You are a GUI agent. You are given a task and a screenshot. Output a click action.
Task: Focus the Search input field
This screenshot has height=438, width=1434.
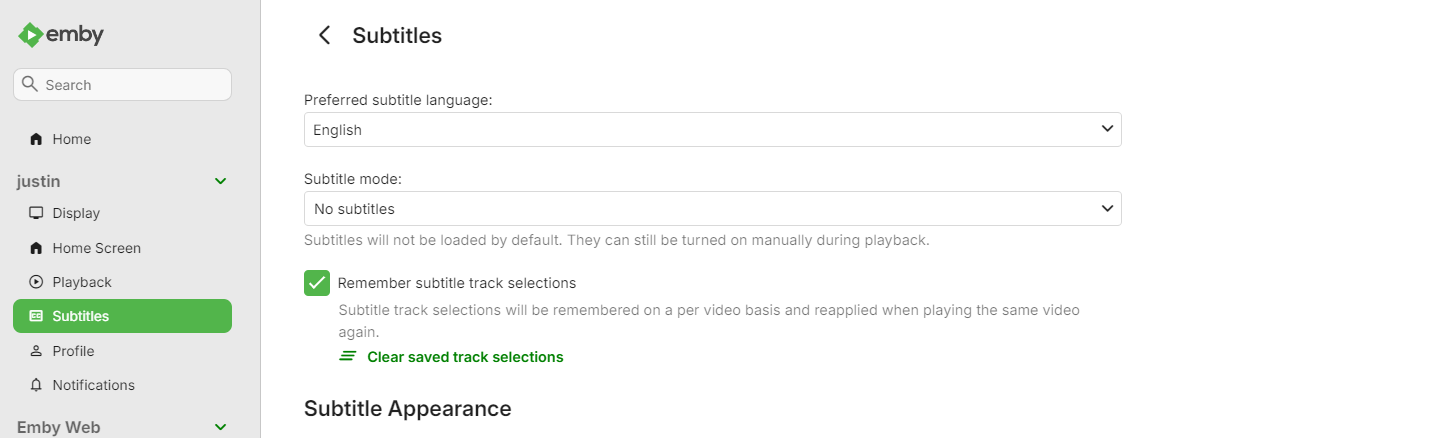pyautogui.click(x=132, y=85)
